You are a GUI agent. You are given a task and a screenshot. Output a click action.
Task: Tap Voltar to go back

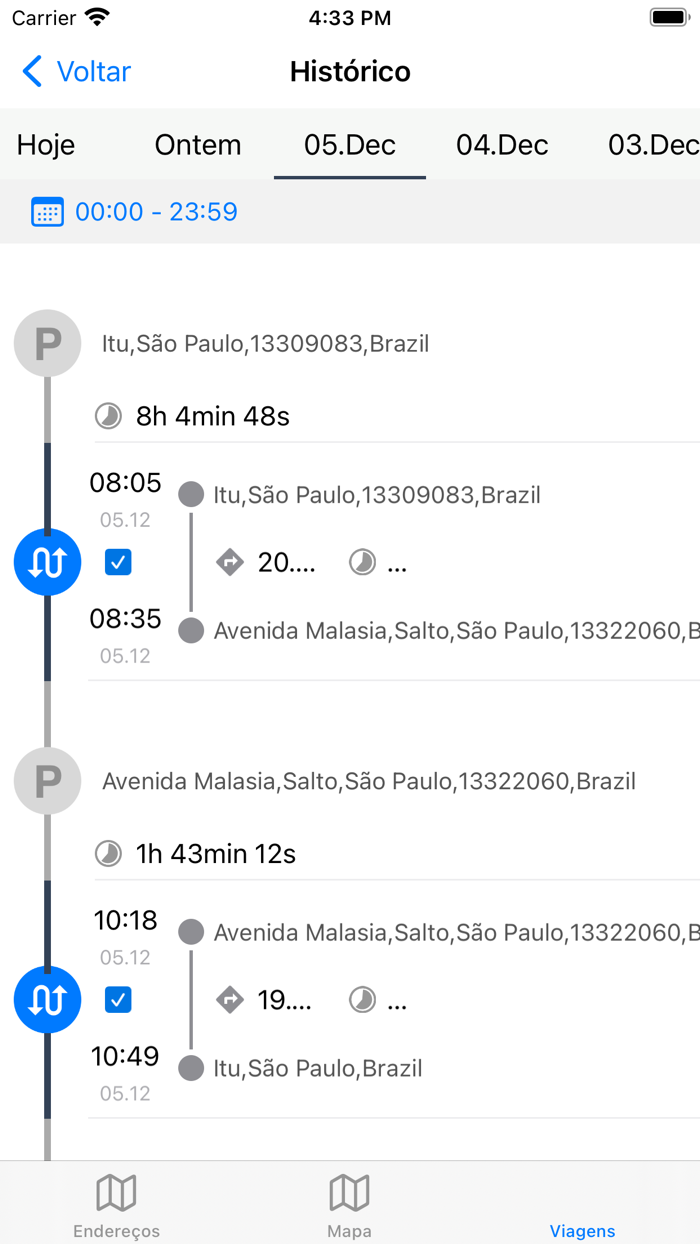(x=75, y=71)
